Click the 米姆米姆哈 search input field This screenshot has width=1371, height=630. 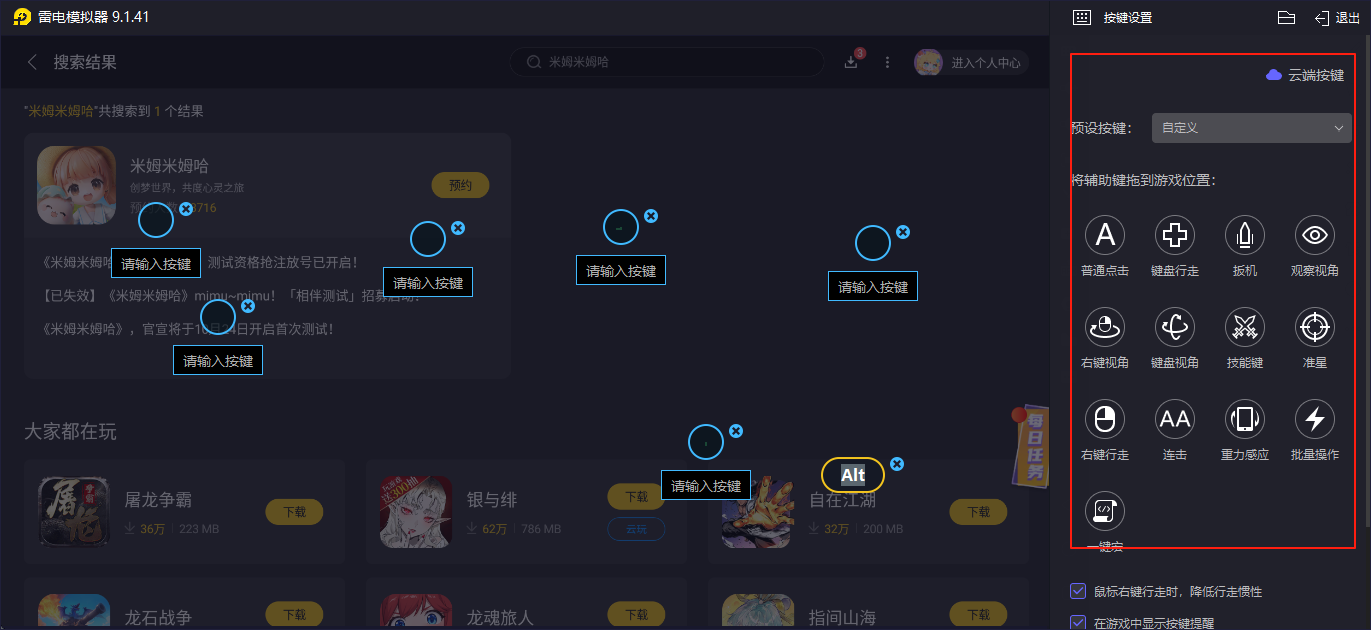[x=667, y=62]
